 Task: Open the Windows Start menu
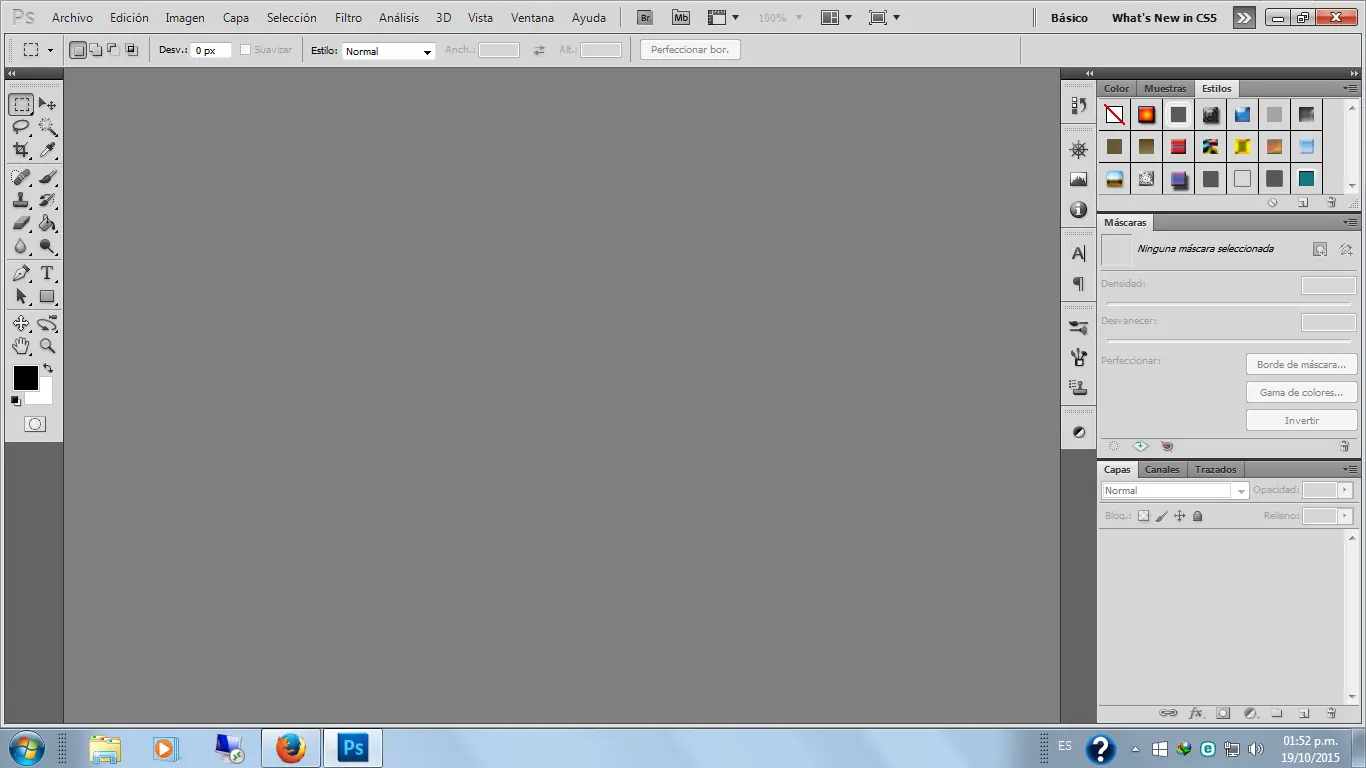click(x=25, y=748)
